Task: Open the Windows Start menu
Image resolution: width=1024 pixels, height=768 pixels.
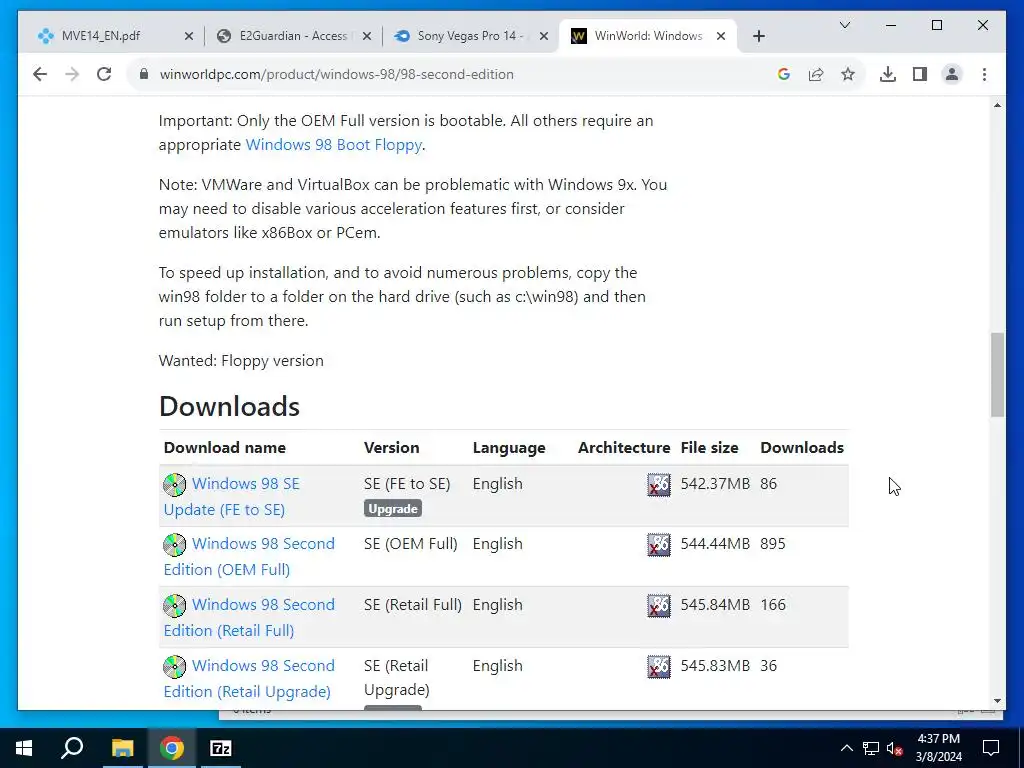Action: [x=24, y=748]
